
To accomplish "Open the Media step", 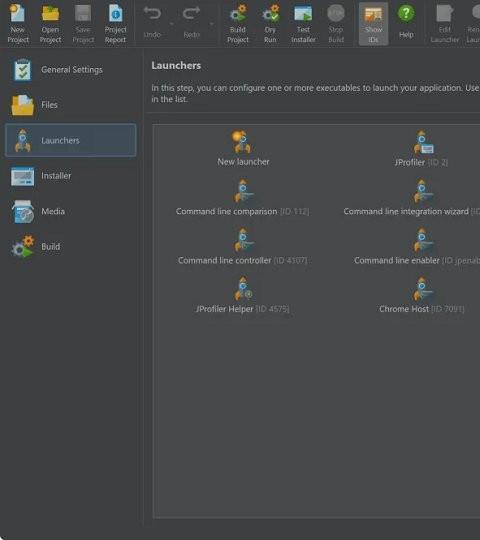I will pos(71,211).
